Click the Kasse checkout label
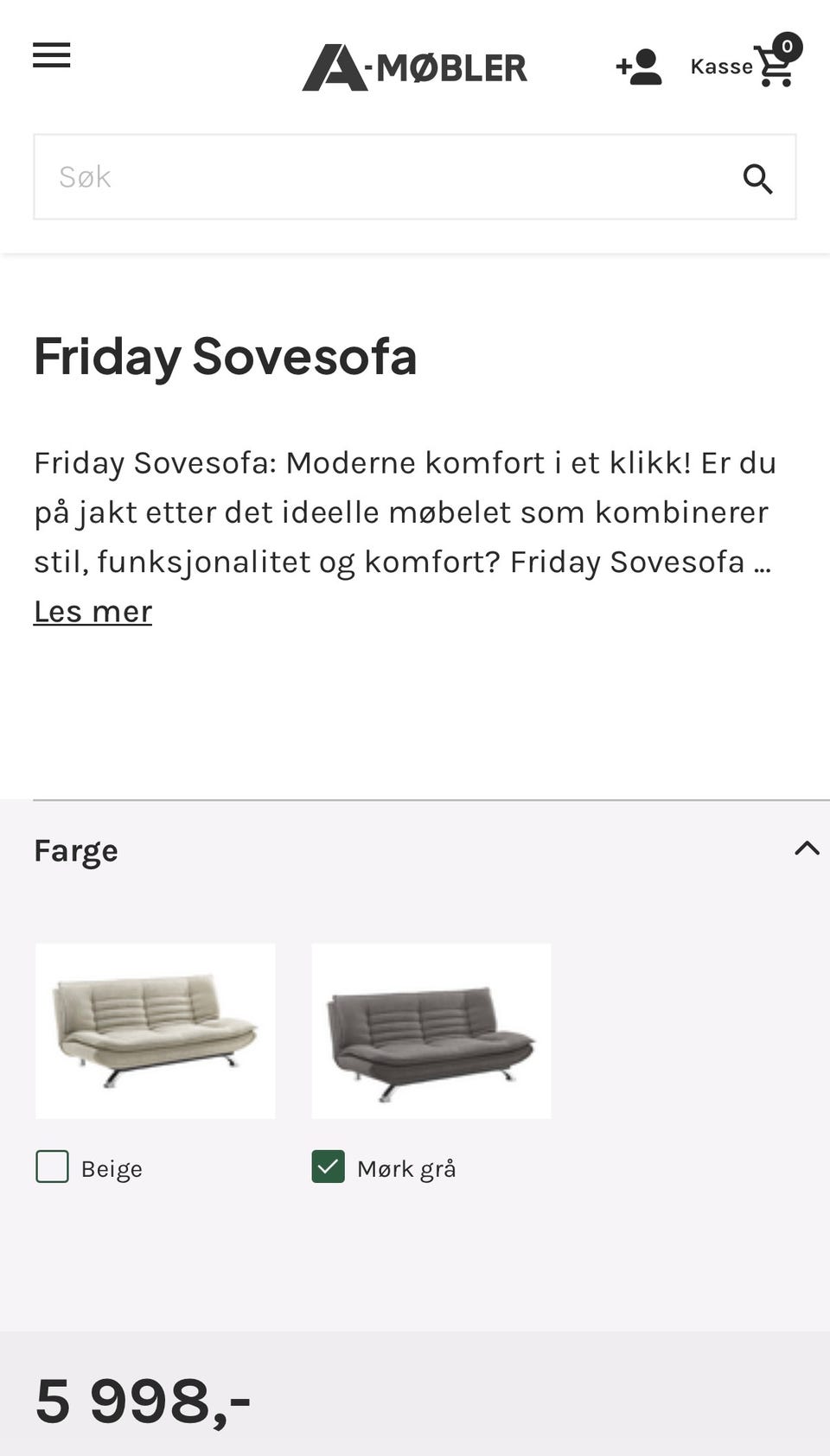The image size is (830, 1456). click(721, 67)
